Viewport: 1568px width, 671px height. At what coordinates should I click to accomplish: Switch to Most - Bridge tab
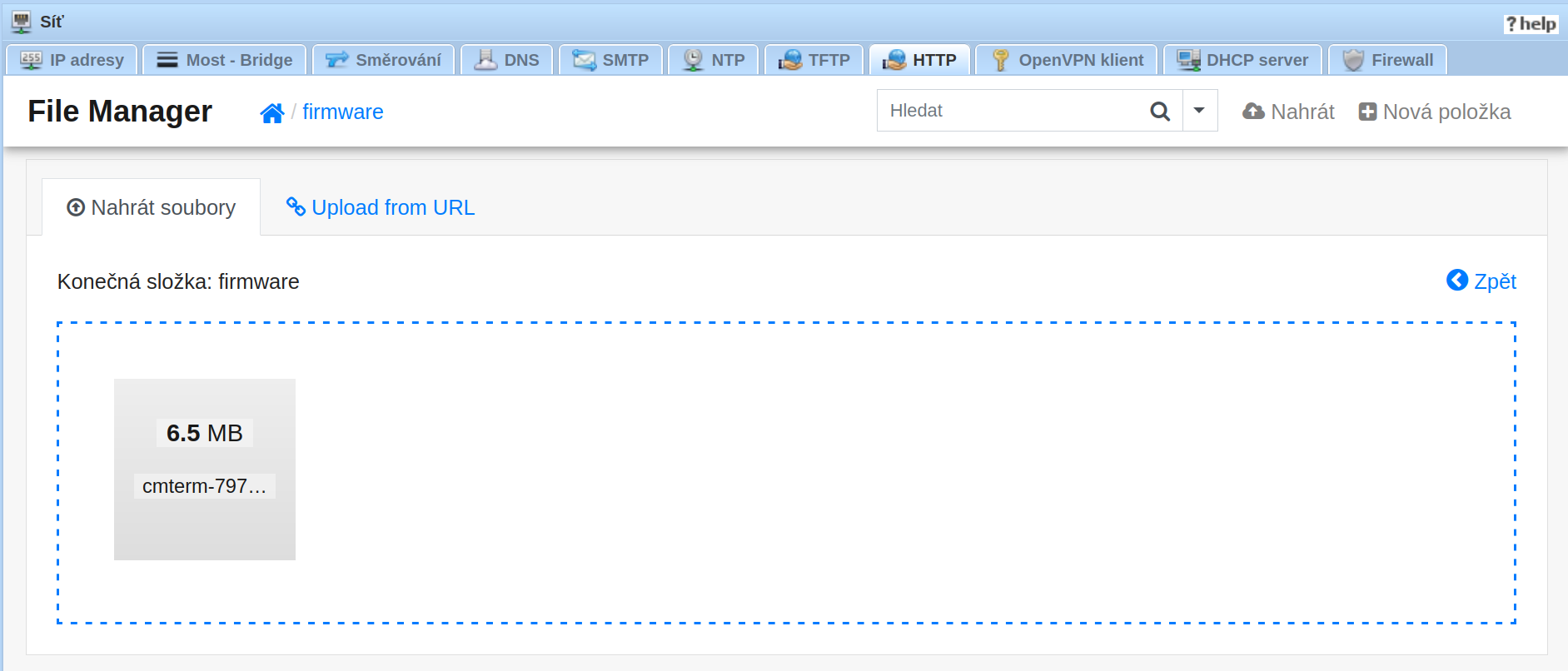pos(225,60)
